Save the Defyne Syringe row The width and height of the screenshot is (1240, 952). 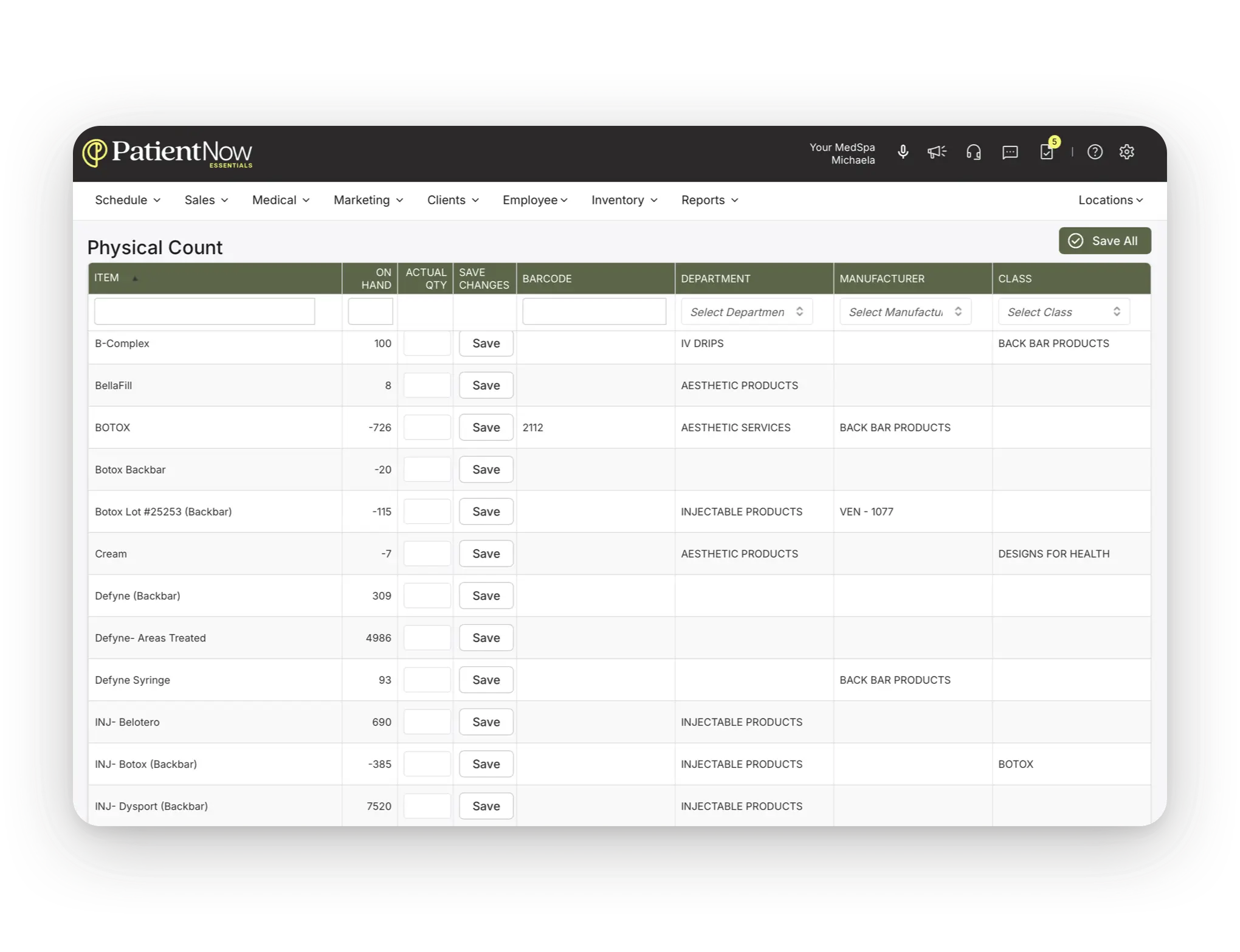(486, 680)
